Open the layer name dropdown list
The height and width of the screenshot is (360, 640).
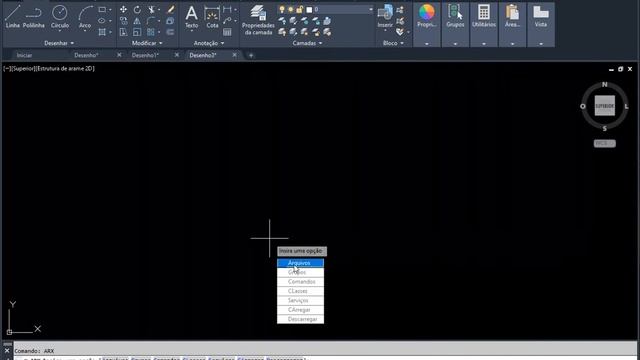coord(371,9)
